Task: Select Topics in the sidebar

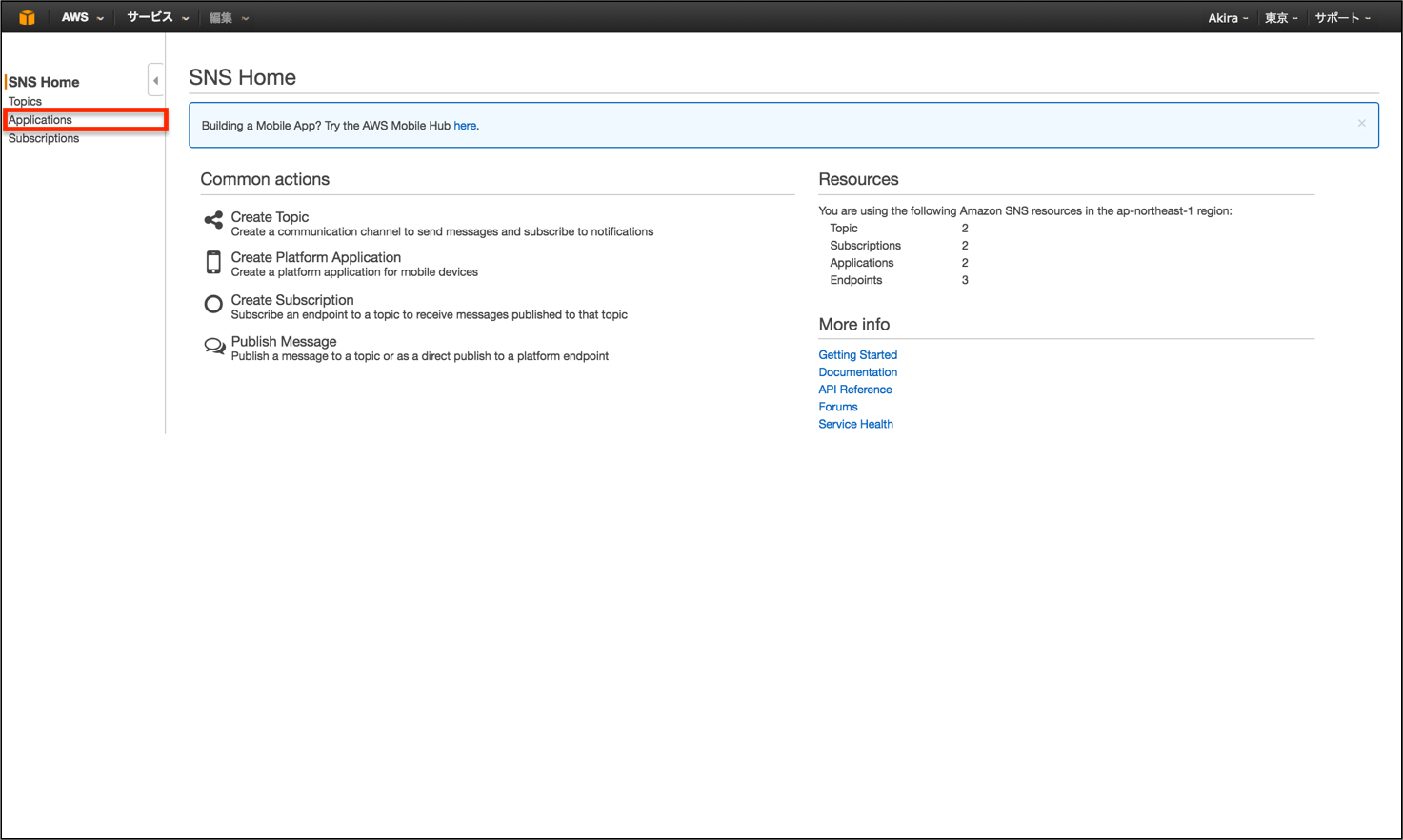Action: click(x=24, y=101)
